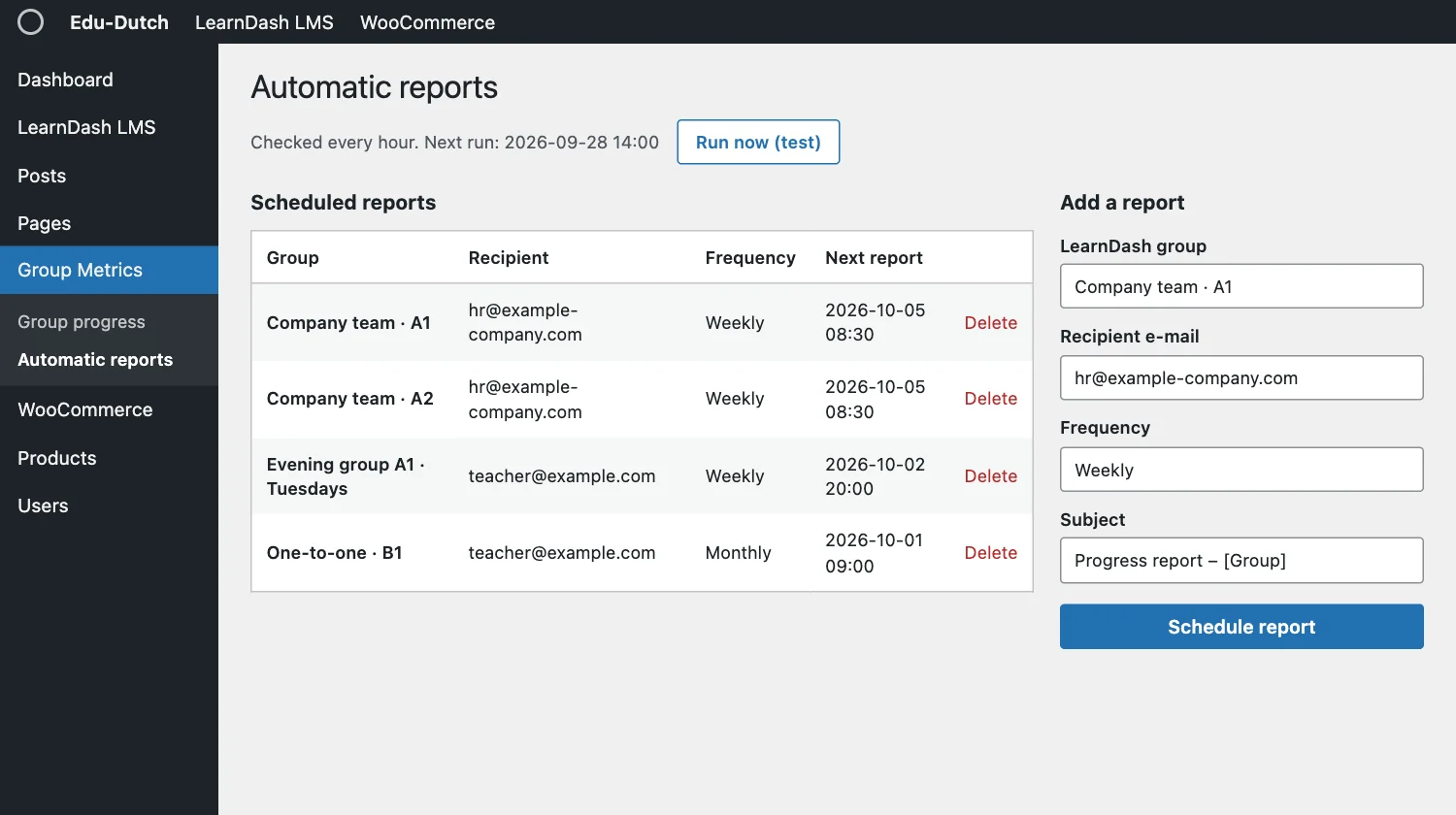The width and height of the screenshot is (1456, 815).
Task: Click the 2026-10-01 09:00 next report date
Action: 874,553
